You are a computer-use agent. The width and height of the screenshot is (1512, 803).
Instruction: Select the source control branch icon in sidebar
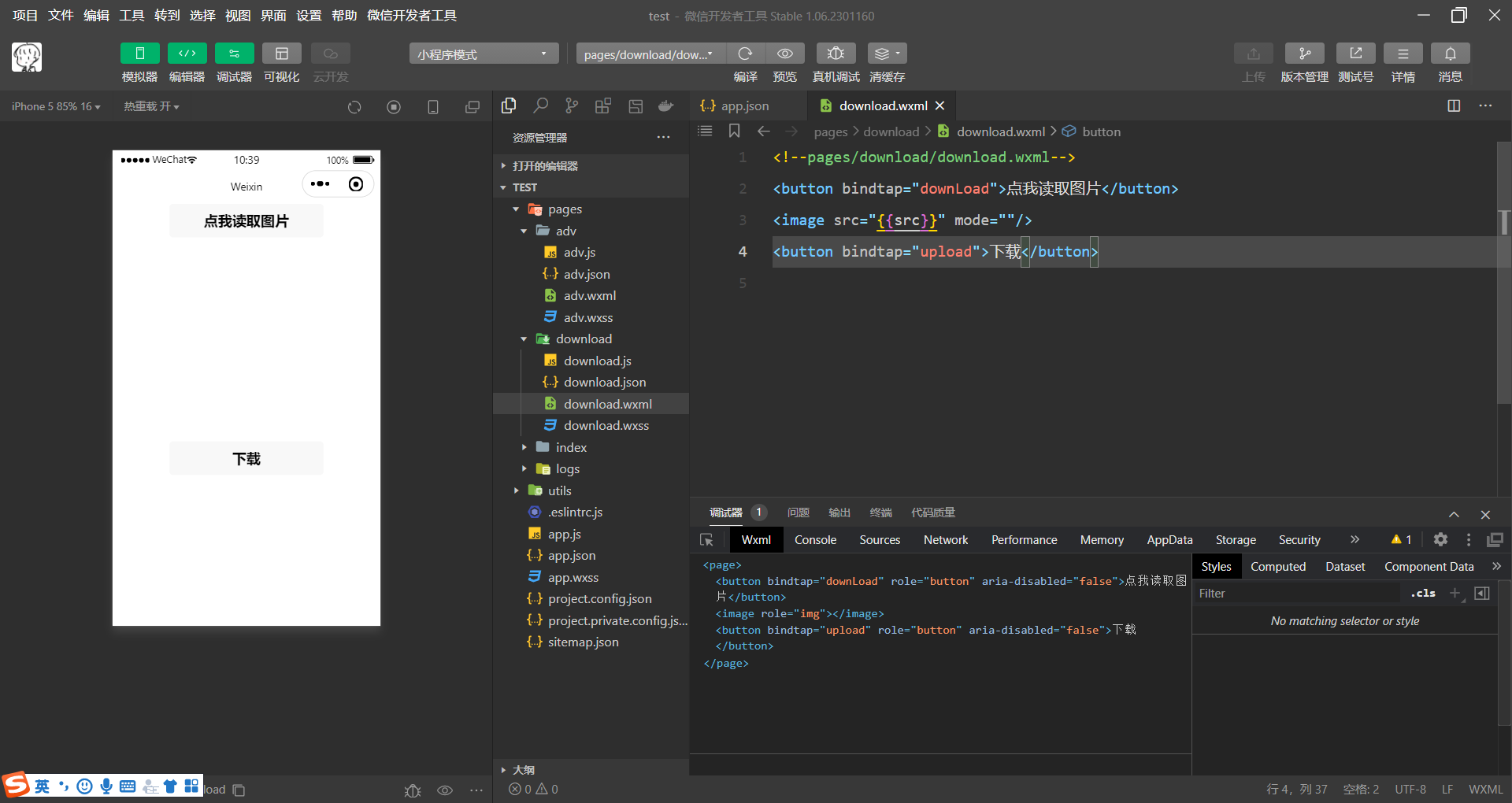point(572,105)
